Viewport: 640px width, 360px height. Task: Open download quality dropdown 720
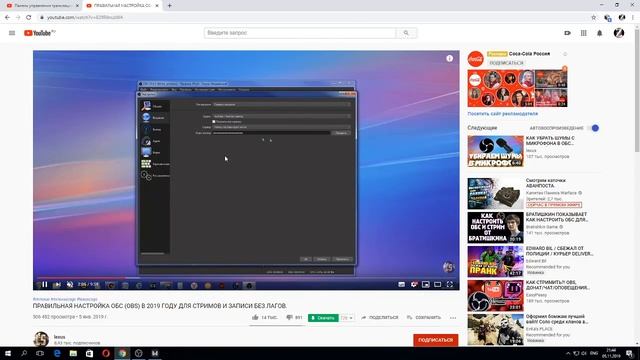(x=347, y=318)
